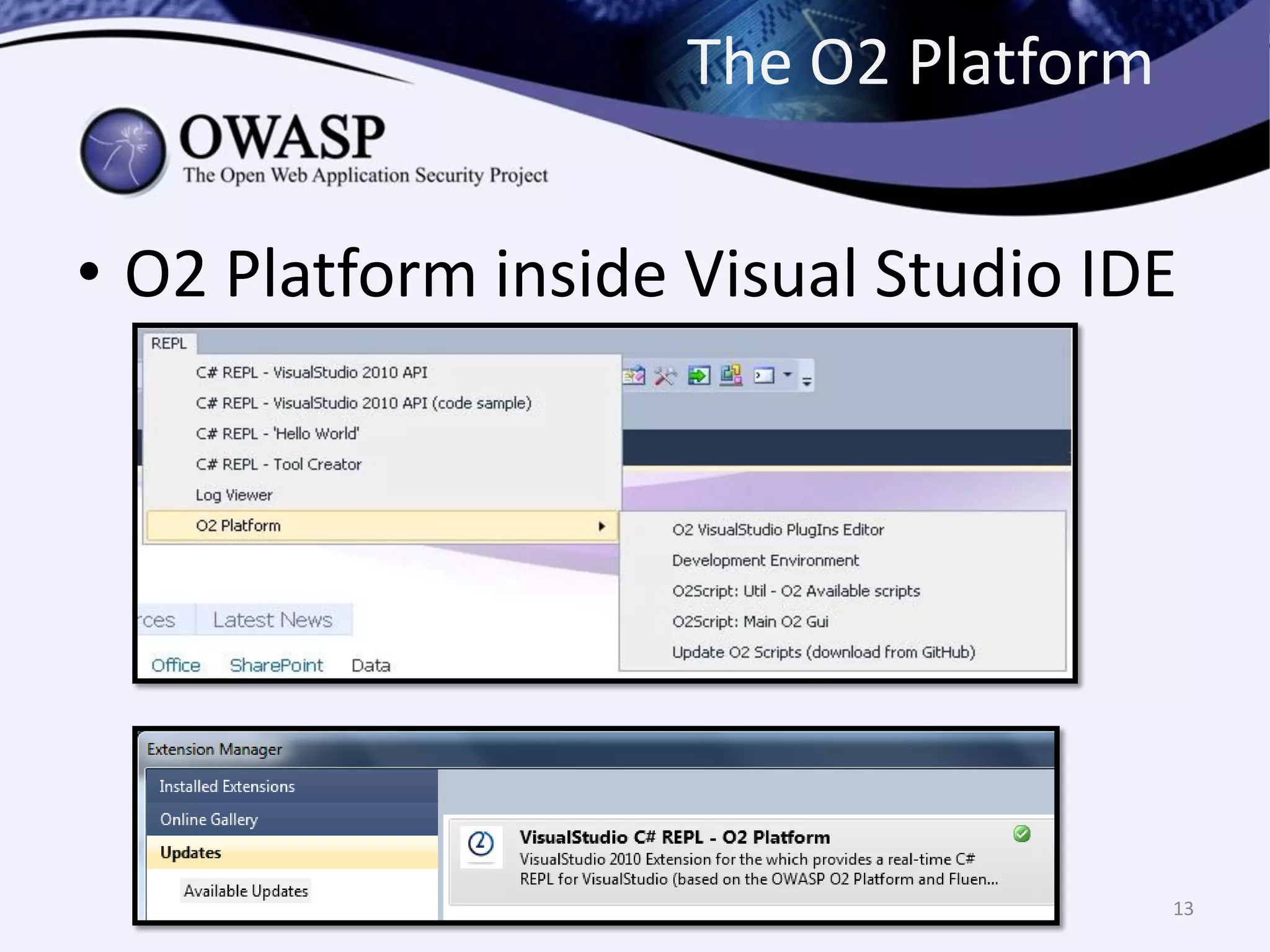Choose C# REPL - VisualStudio 2010 API
The width and height of the screenshot is (1270, 952).
coord(311,372)
